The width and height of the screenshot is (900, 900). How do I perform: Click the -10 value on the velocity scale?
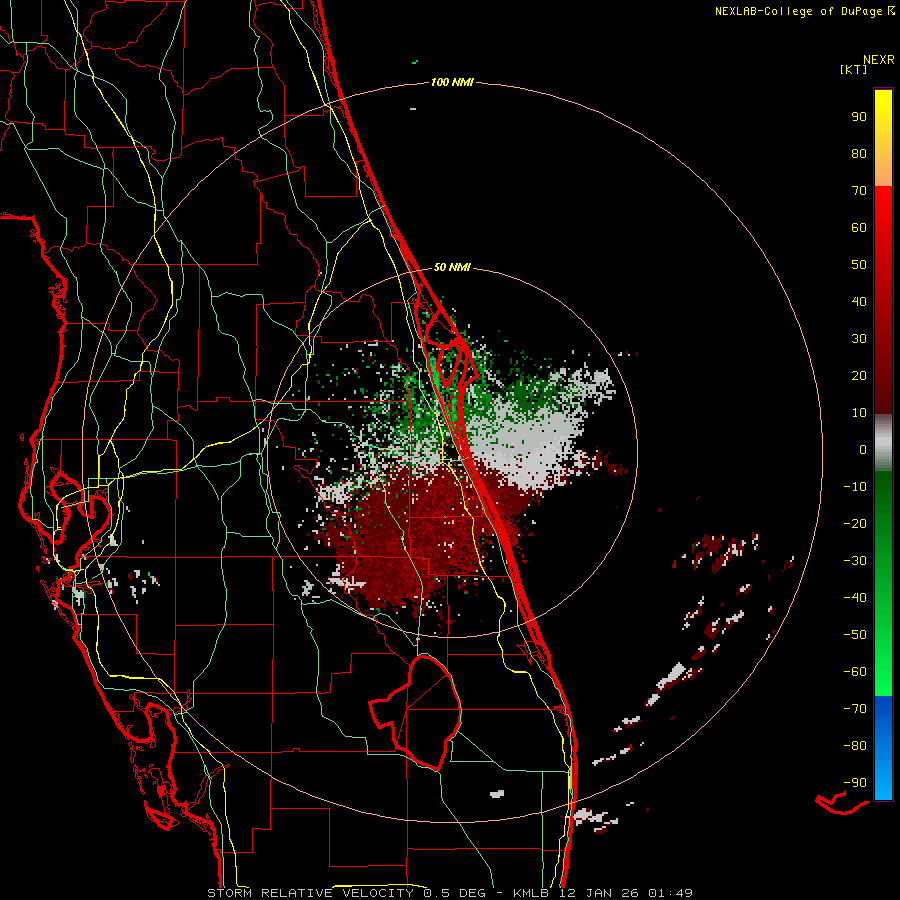pos(855,487)
